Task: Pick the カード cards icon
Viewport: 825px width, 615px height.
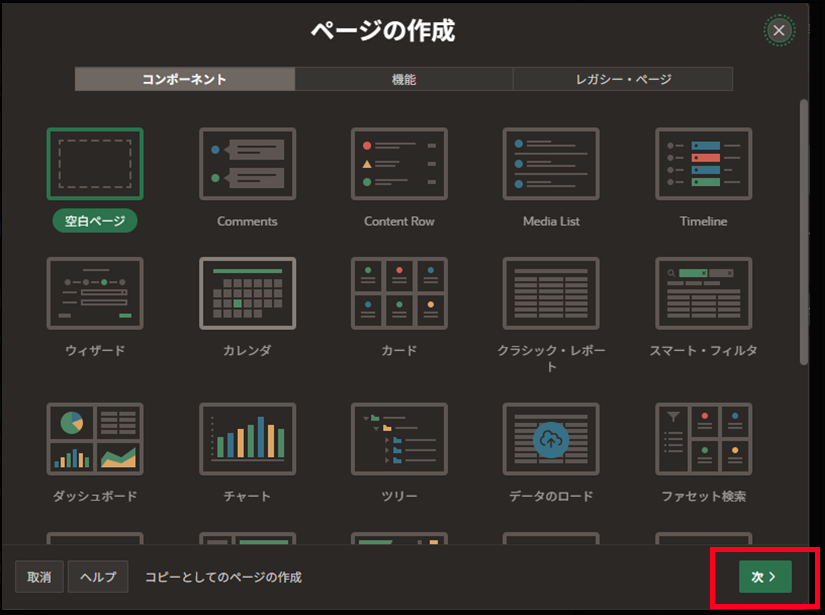Action: pos(399,294)
